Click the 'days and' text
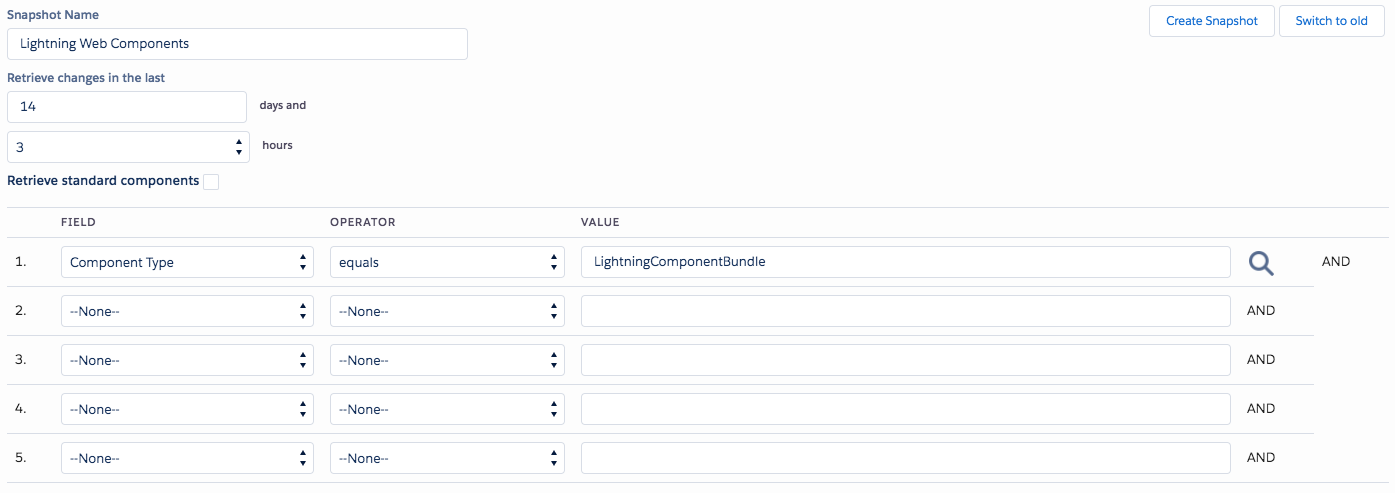Screen dimensions: 1395x493 pos(283,105)
